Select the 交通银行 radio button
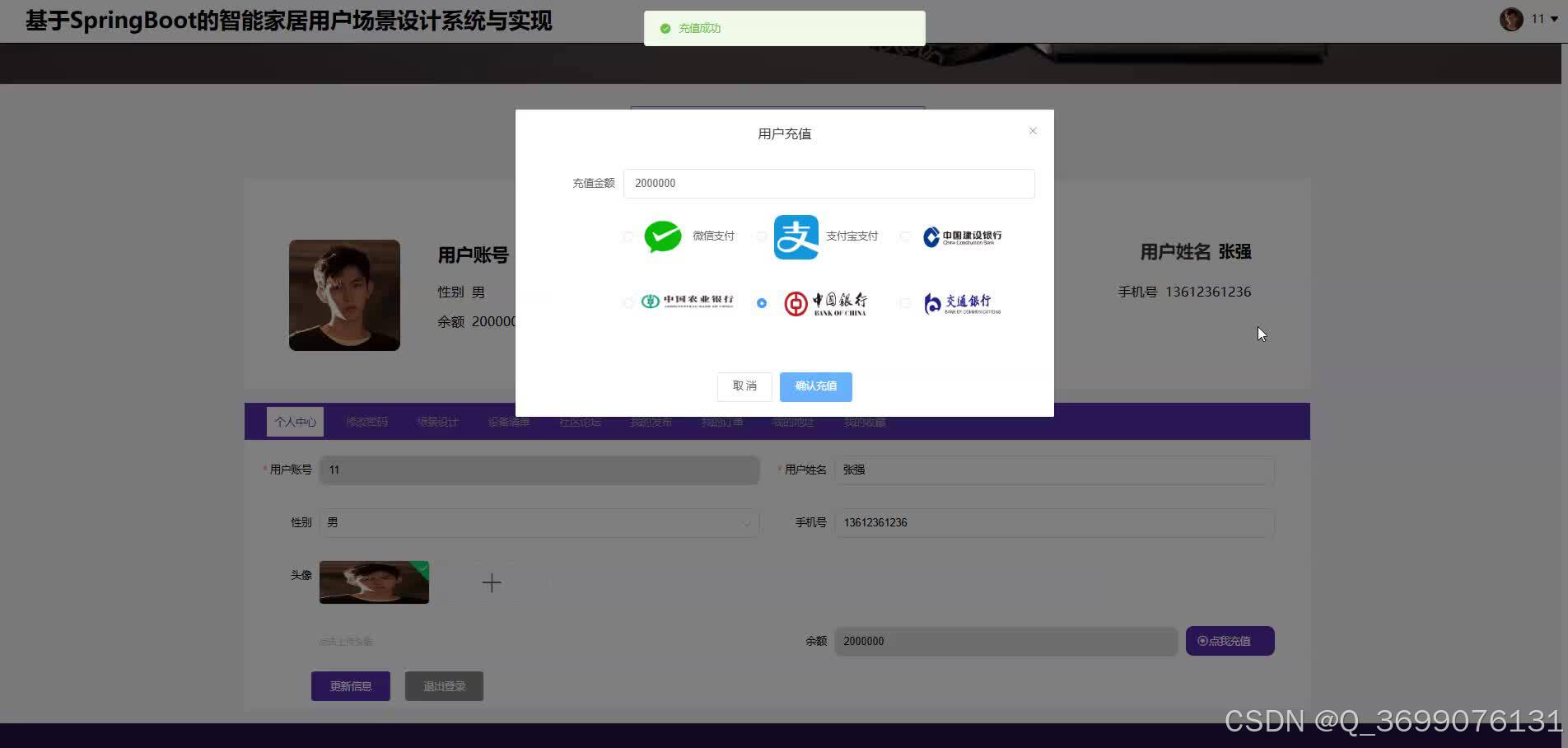 905,303
